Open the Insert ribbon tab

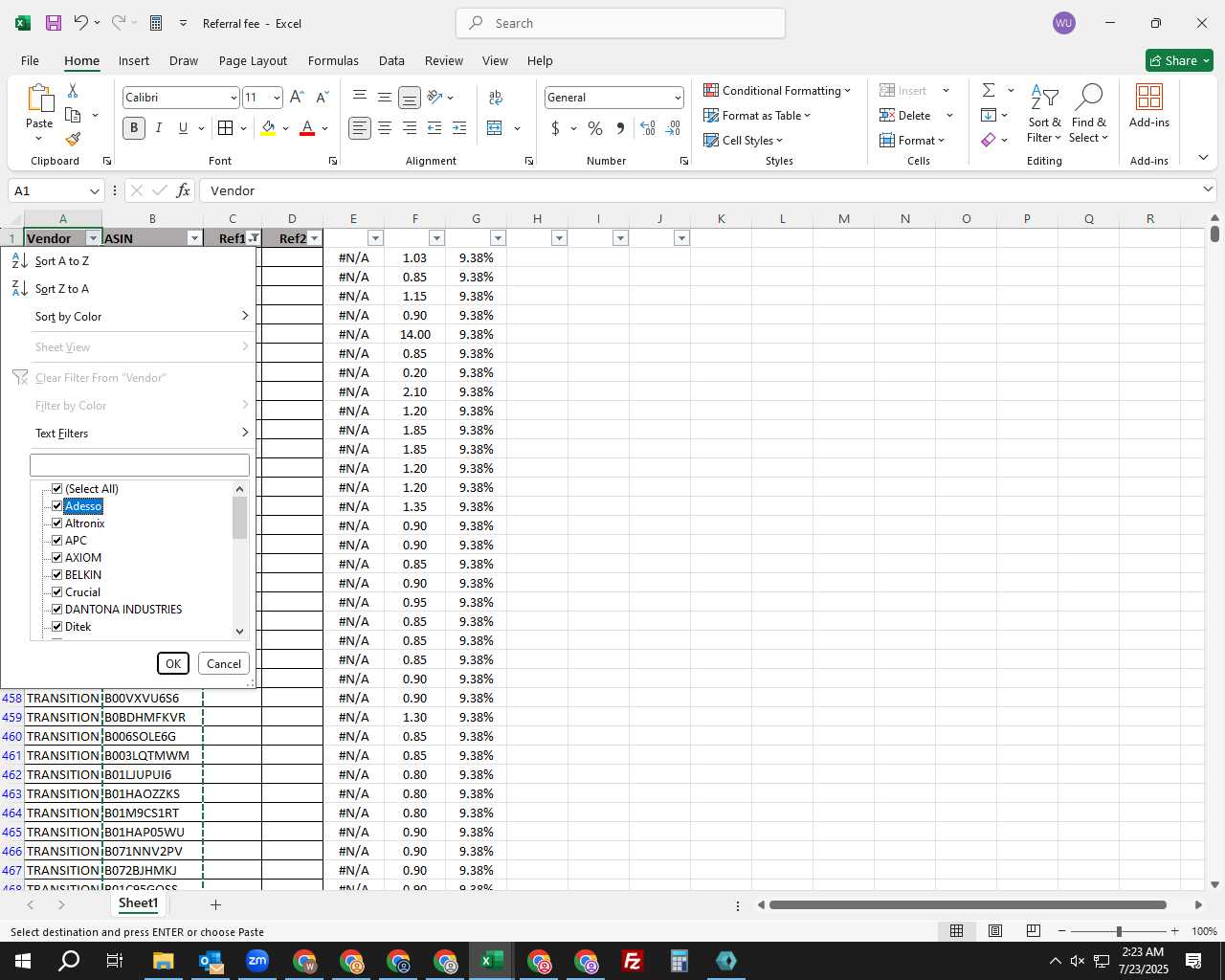pos(134,60)
